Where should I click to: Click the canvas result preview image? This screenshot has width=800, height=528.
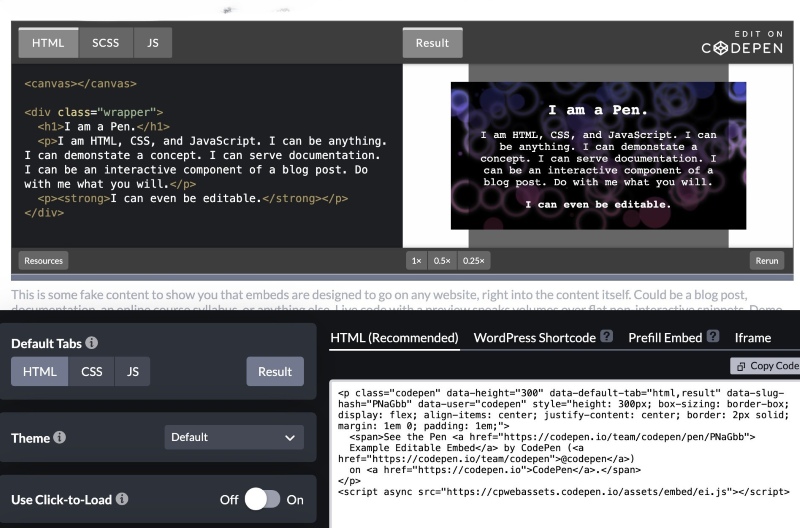tap(598, 156)
